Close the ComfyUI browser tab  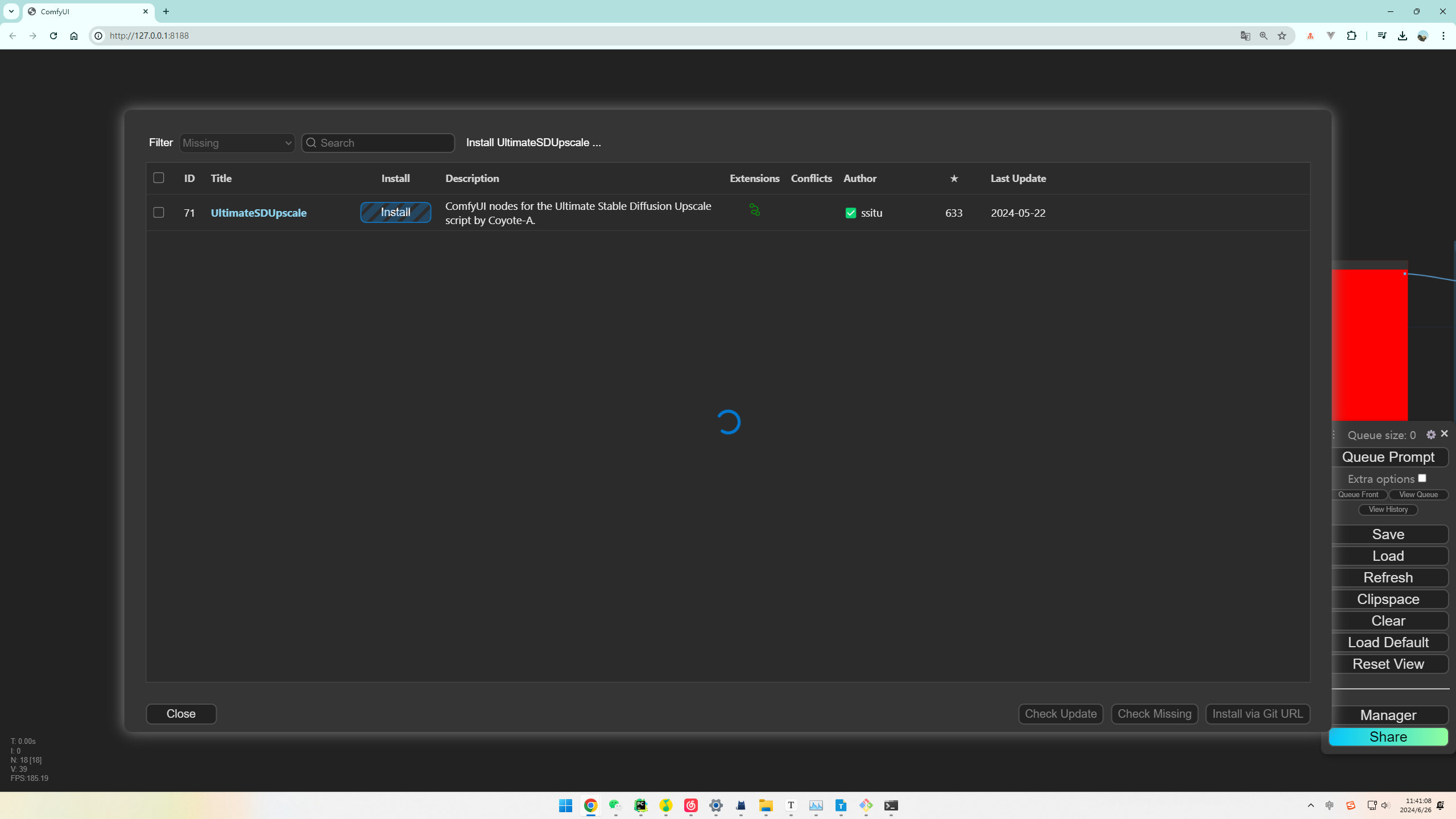click(146, 11)
